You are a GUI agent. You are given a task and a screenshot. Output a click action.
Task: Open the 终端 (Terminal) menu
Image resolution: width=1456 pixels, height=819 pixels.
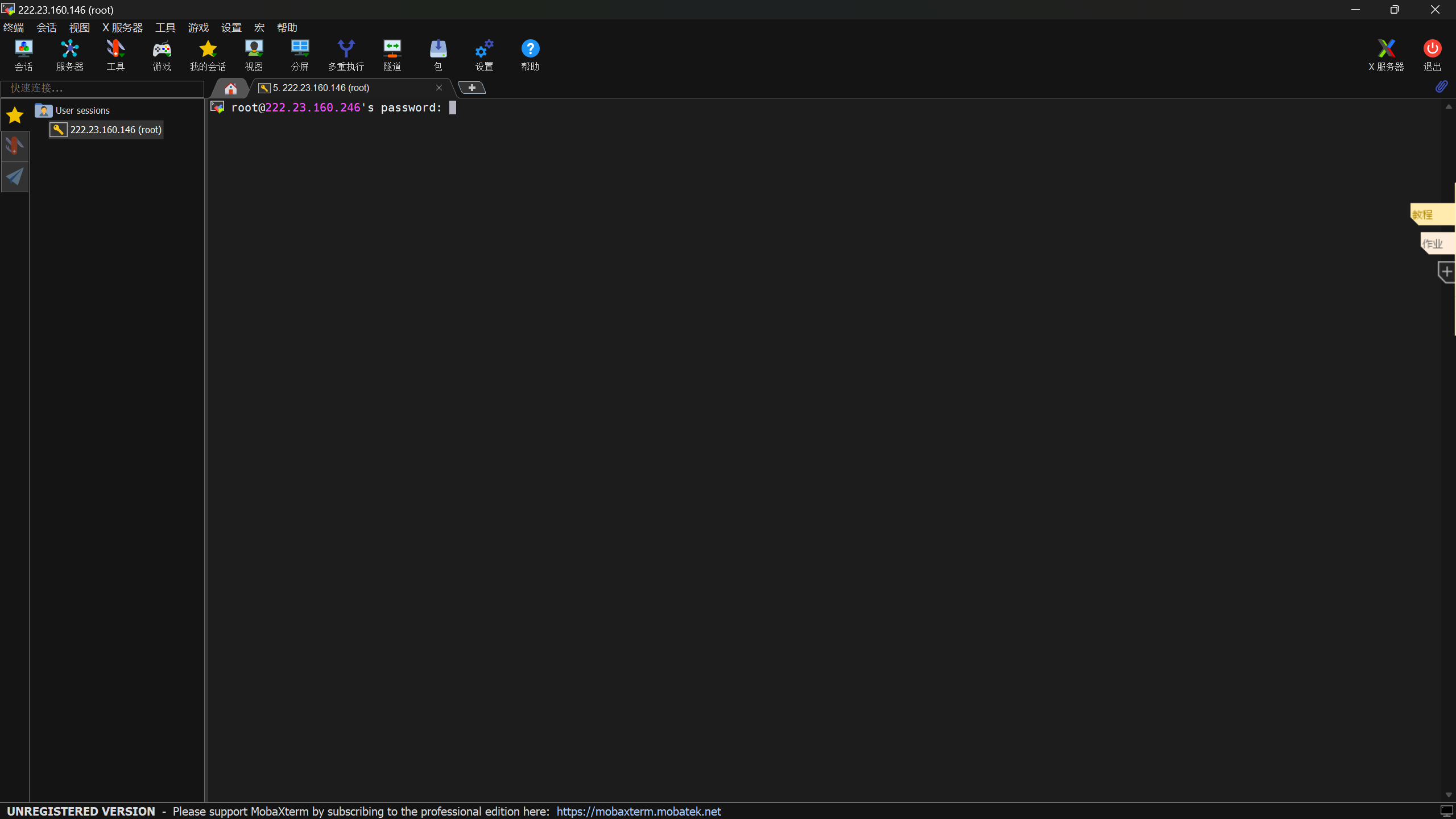pyautogui.click(x=14, y=27)
